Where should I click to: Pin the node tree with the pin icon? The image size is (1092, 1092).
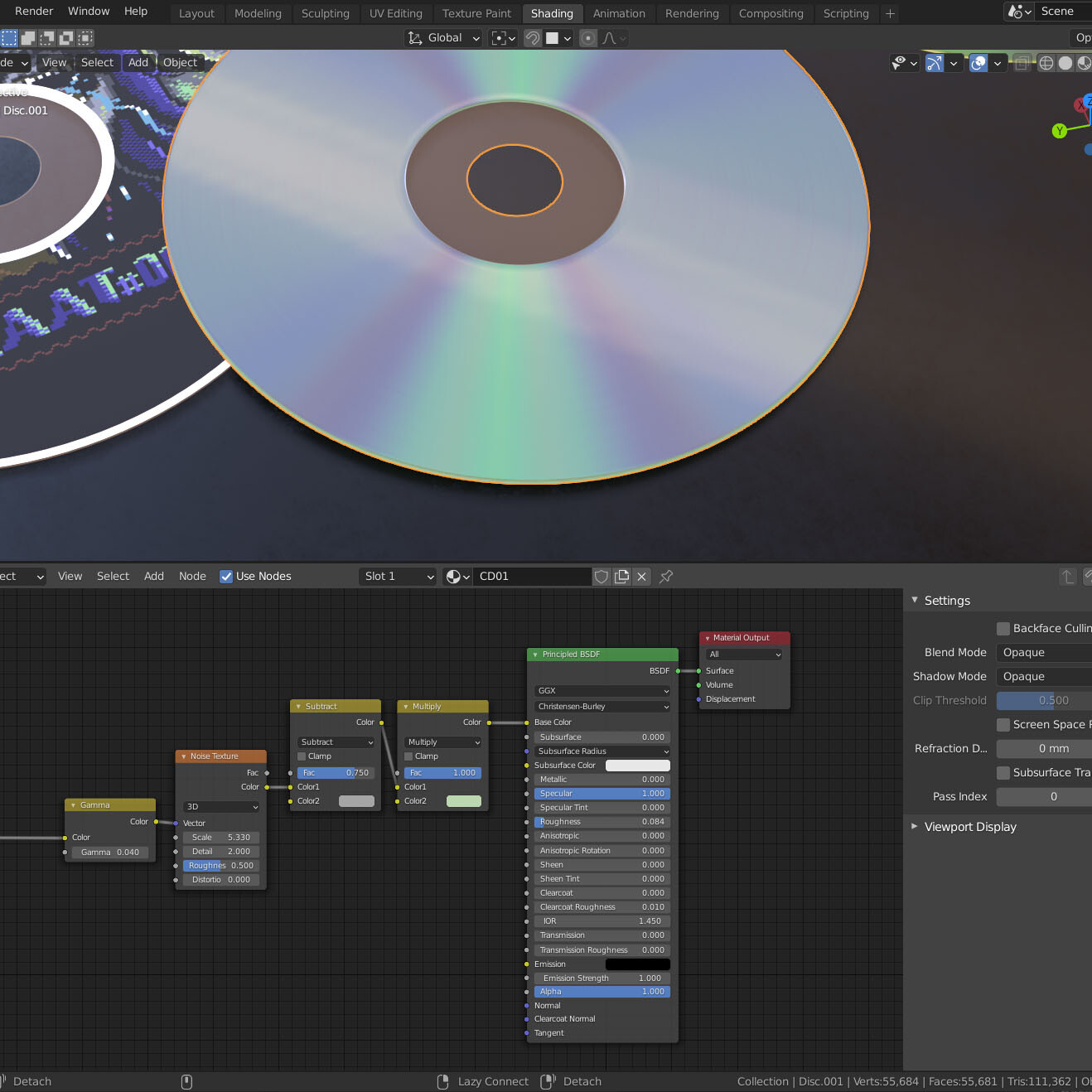[666, 577]
